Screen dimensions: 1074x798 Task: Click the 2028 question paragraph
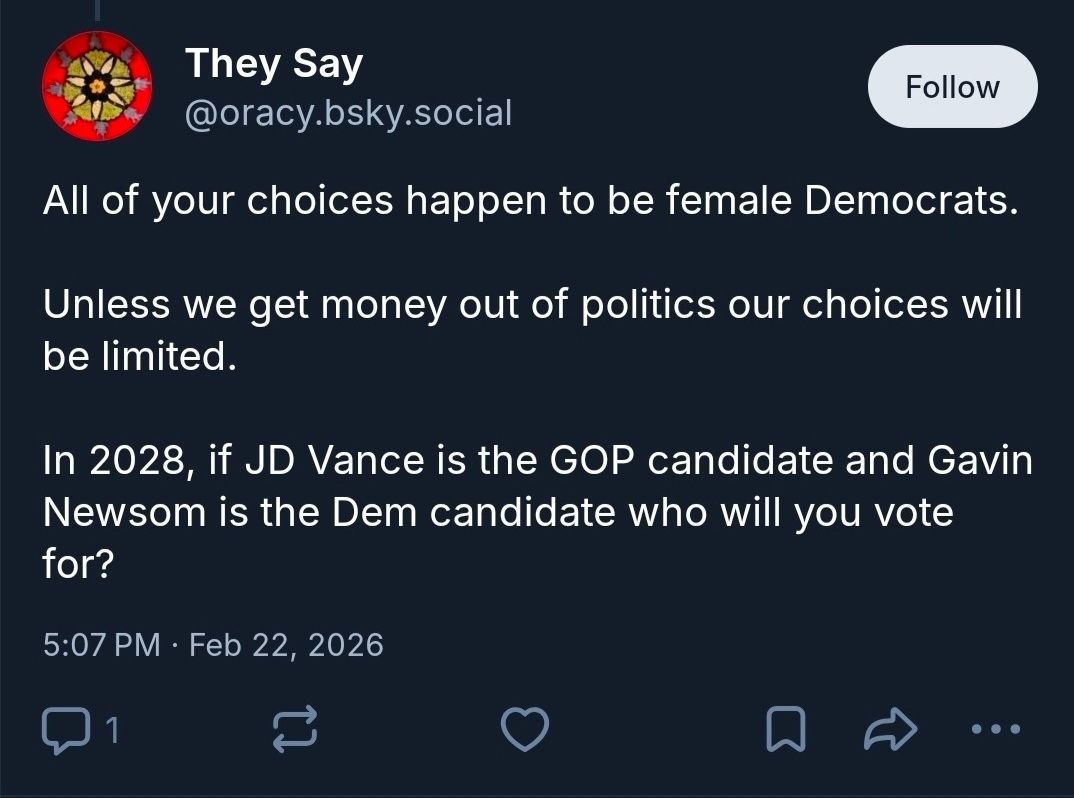point(537,512)
